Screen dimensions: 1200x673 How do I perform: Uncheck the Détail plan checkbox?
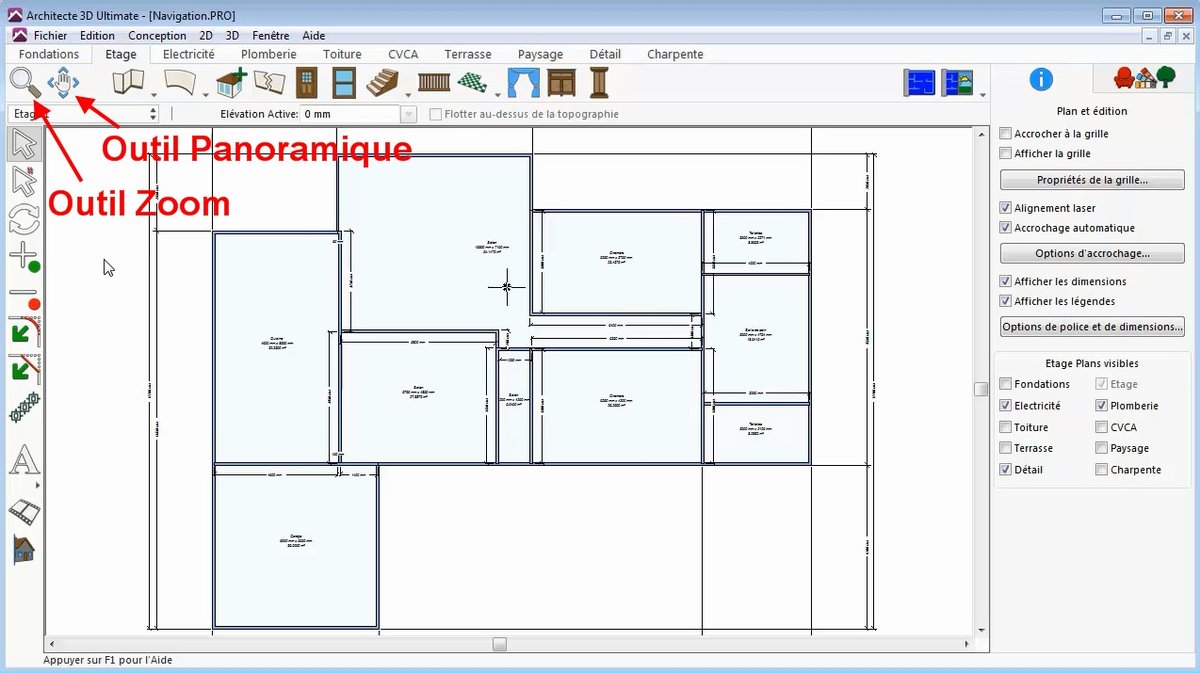tap(1006, 469)
